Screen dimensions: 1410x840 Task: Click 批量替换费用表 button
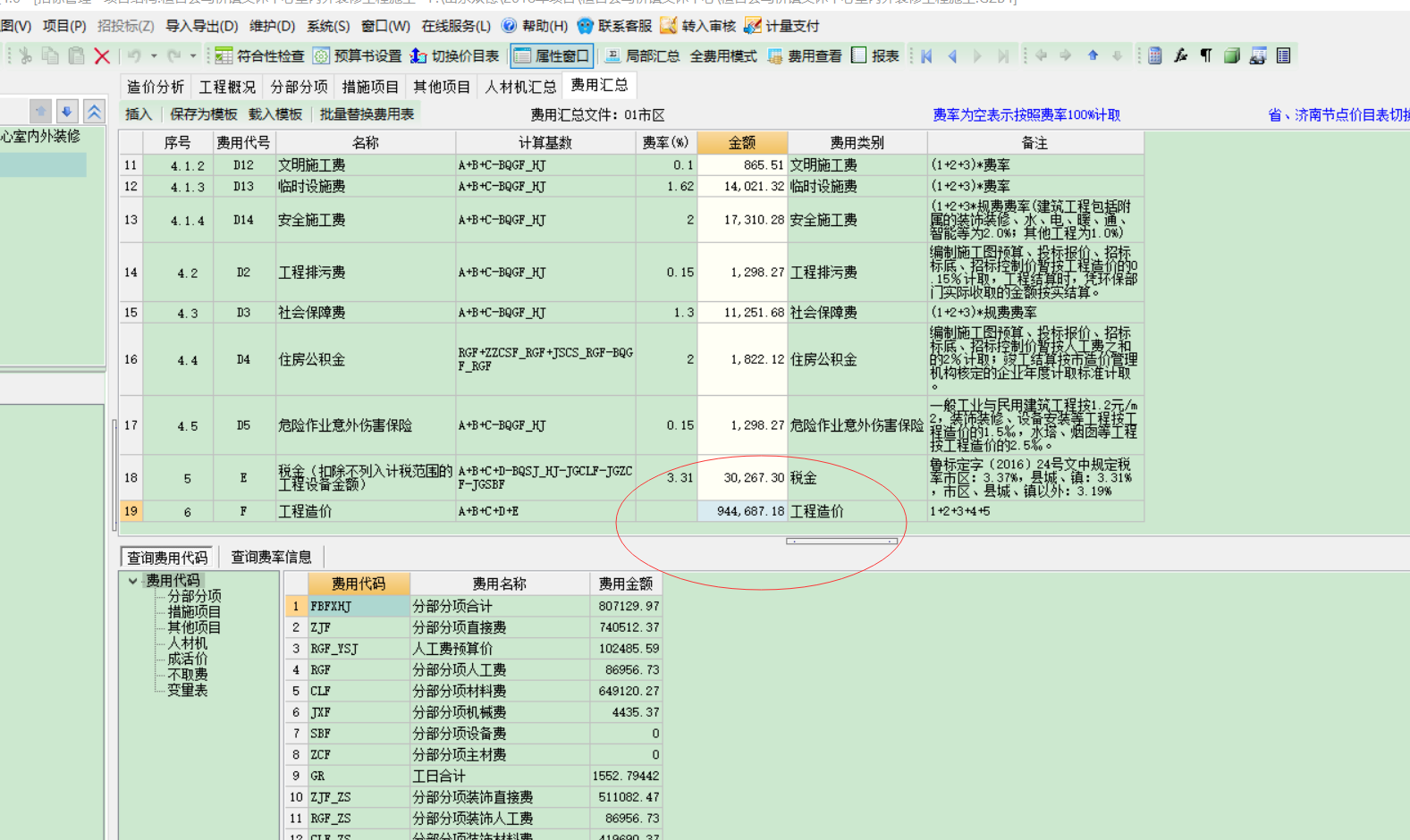coord(367,114)
